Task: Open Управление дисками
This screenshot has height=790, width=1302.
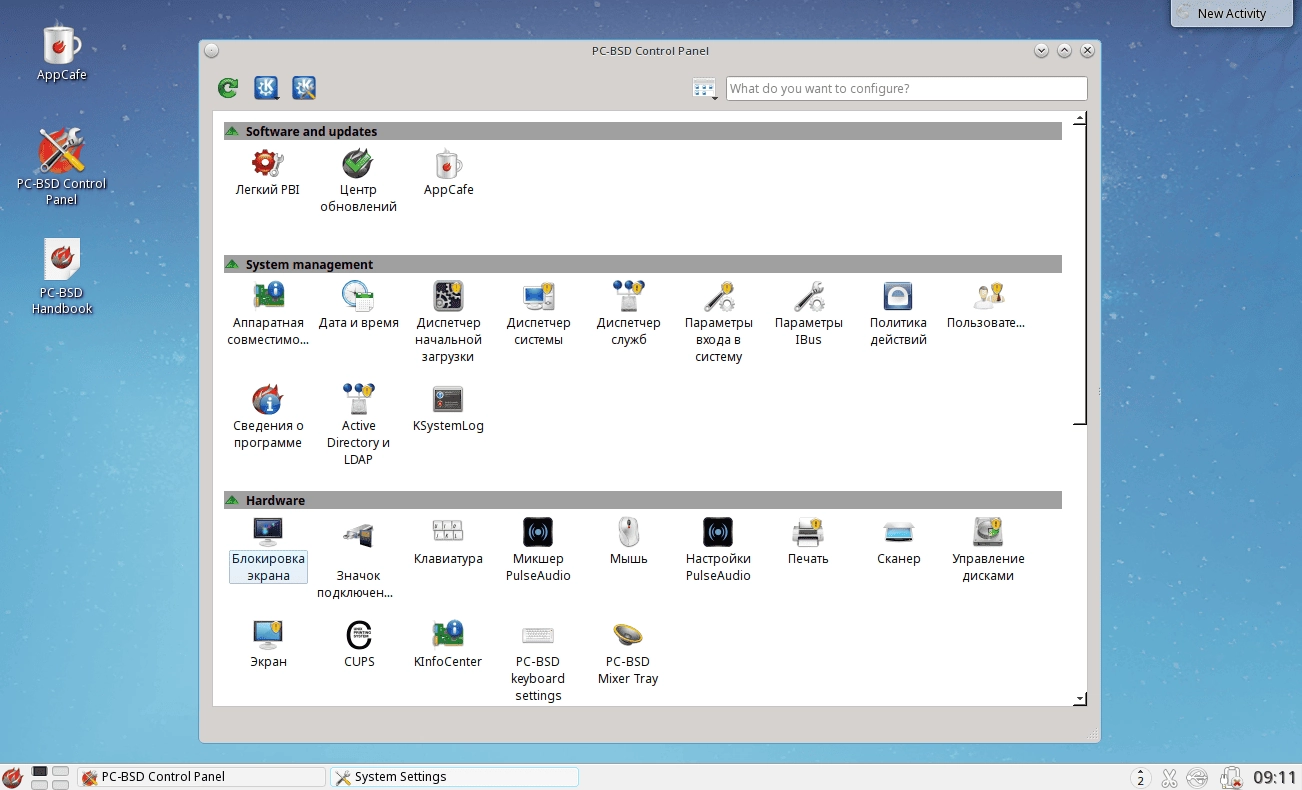Action: (x=987, y=550)
